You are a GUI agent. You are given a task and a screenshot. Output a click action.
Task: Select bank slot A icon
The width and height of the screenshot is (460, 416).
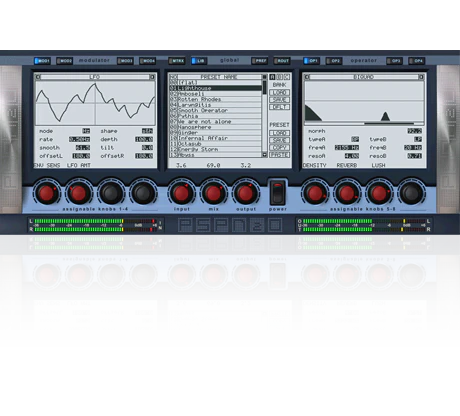[x=272, y=77]
